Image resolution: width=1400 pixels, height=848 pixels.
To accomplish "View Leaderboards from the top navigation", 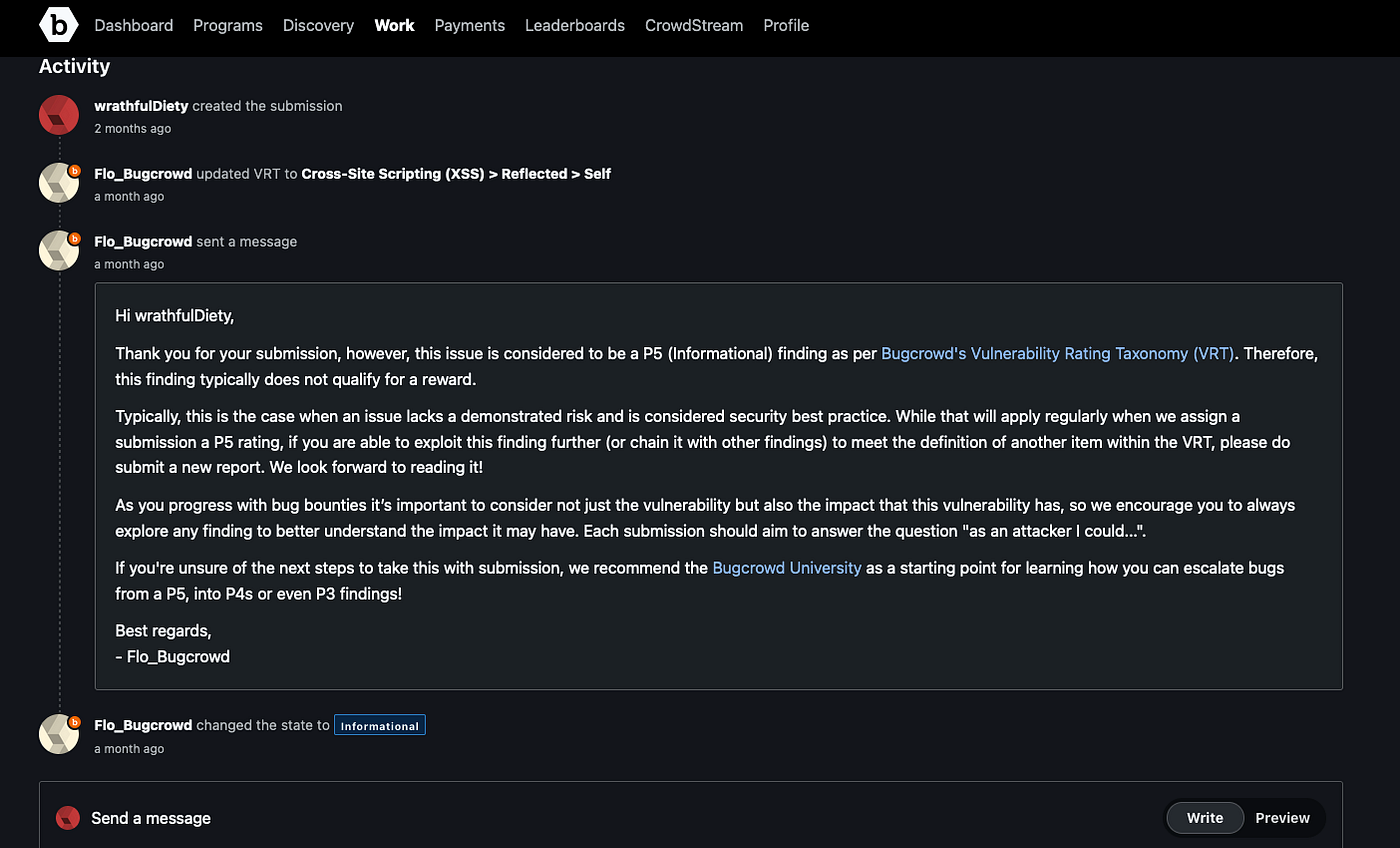I will click(575, 25).
